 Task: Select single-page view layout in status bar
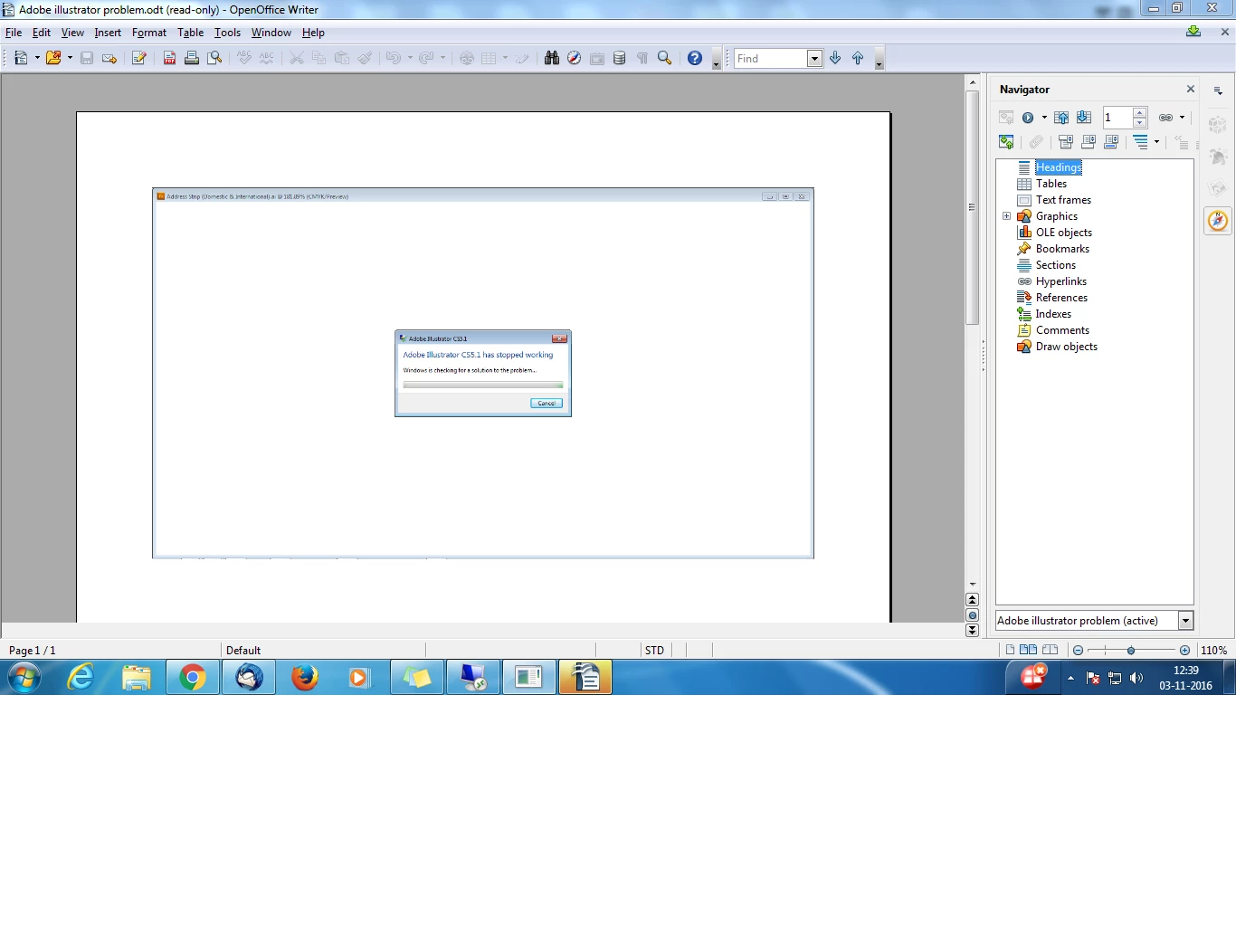(1010, 650)
